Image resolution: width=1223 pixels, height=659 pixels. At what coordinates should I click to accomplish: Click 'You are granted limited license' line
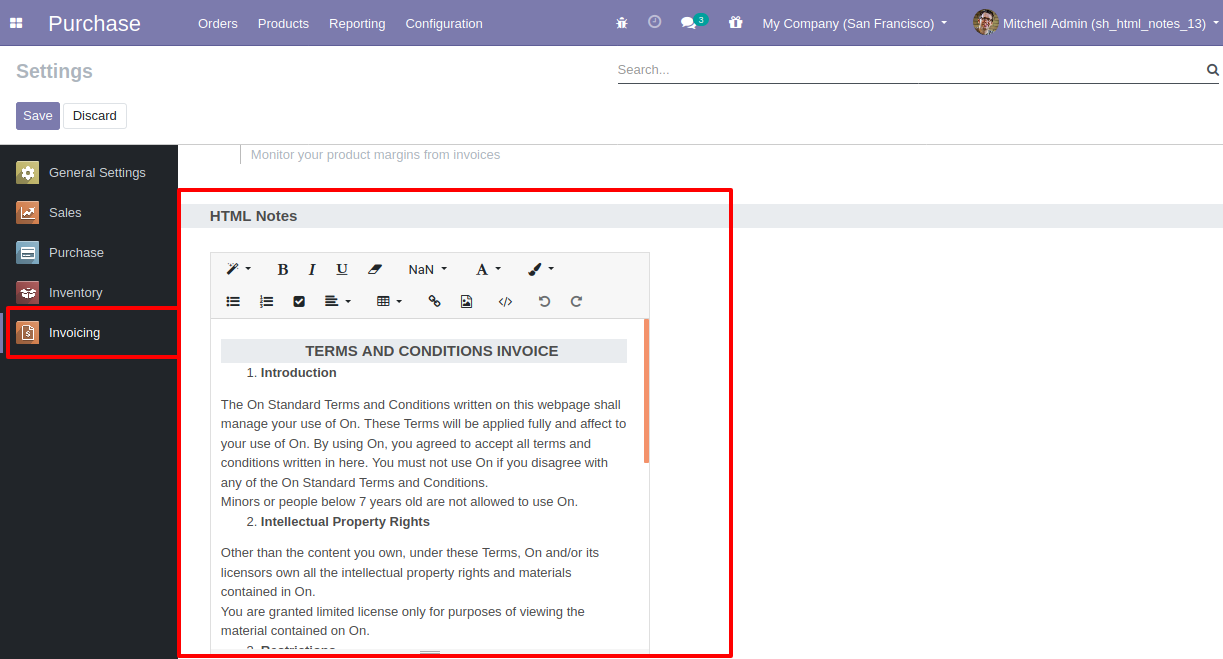[403, 611]
